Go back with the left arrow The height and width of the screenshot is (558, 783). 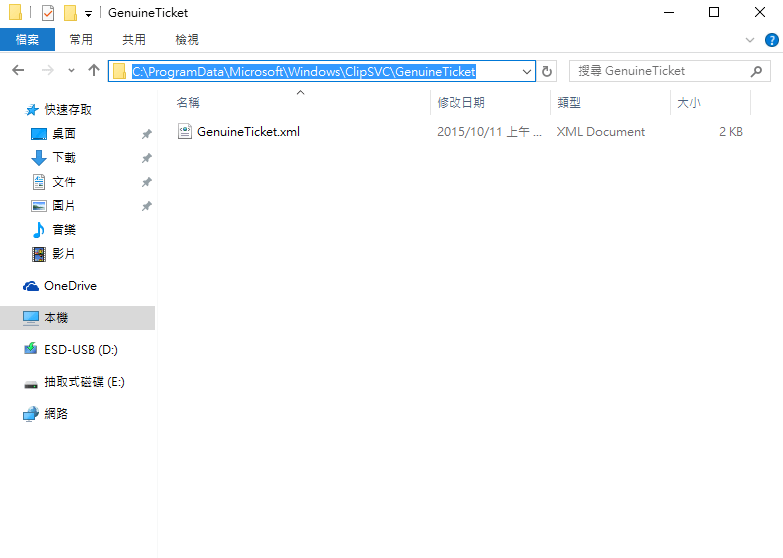[18, 70]
